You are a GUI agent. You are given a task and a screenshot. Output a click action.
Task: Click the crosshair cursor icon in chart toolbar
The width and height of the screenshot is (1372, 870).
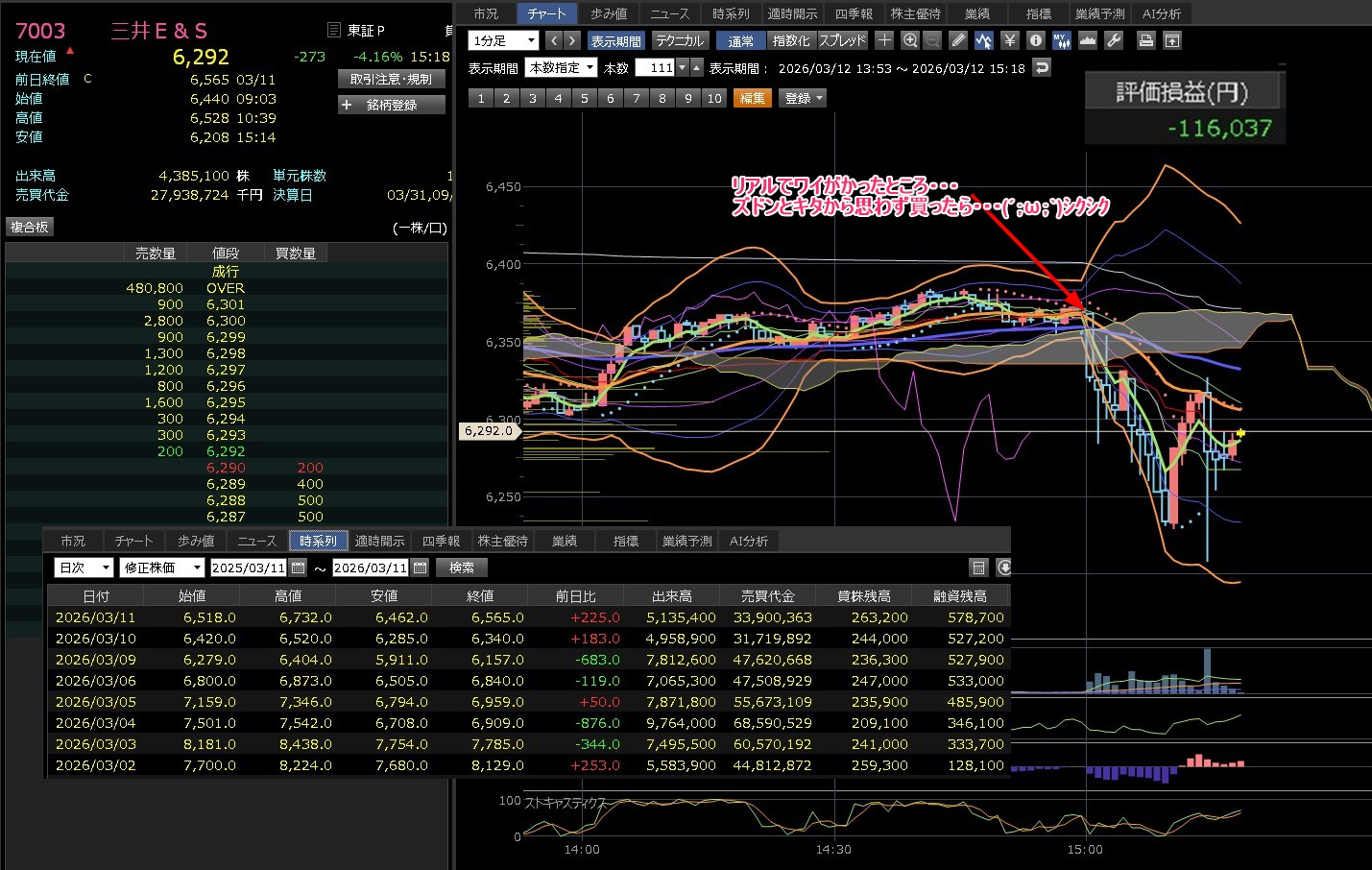(x=884, y=40)
